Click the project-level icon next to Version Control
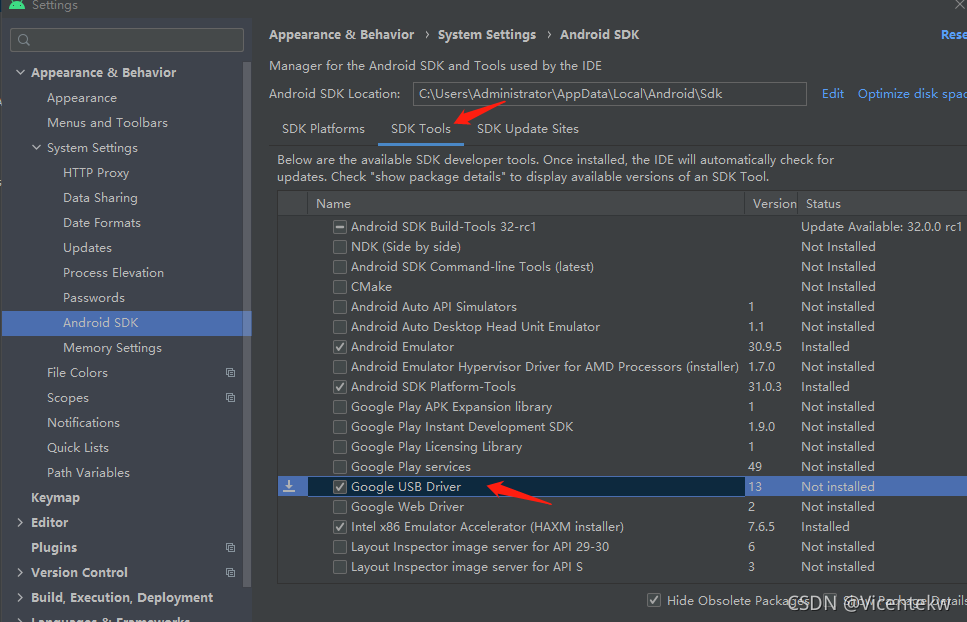 pos(231,573)
